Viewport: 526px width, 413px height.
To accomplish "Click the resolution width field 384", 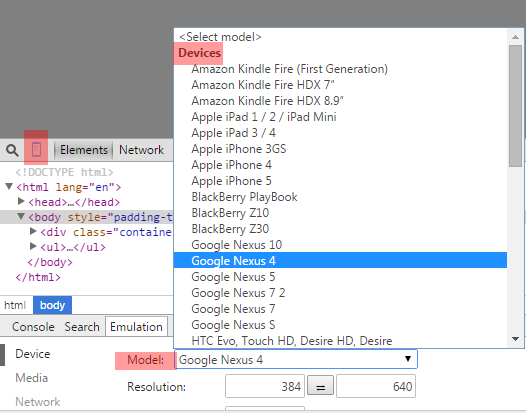I will tap(265, 386).
